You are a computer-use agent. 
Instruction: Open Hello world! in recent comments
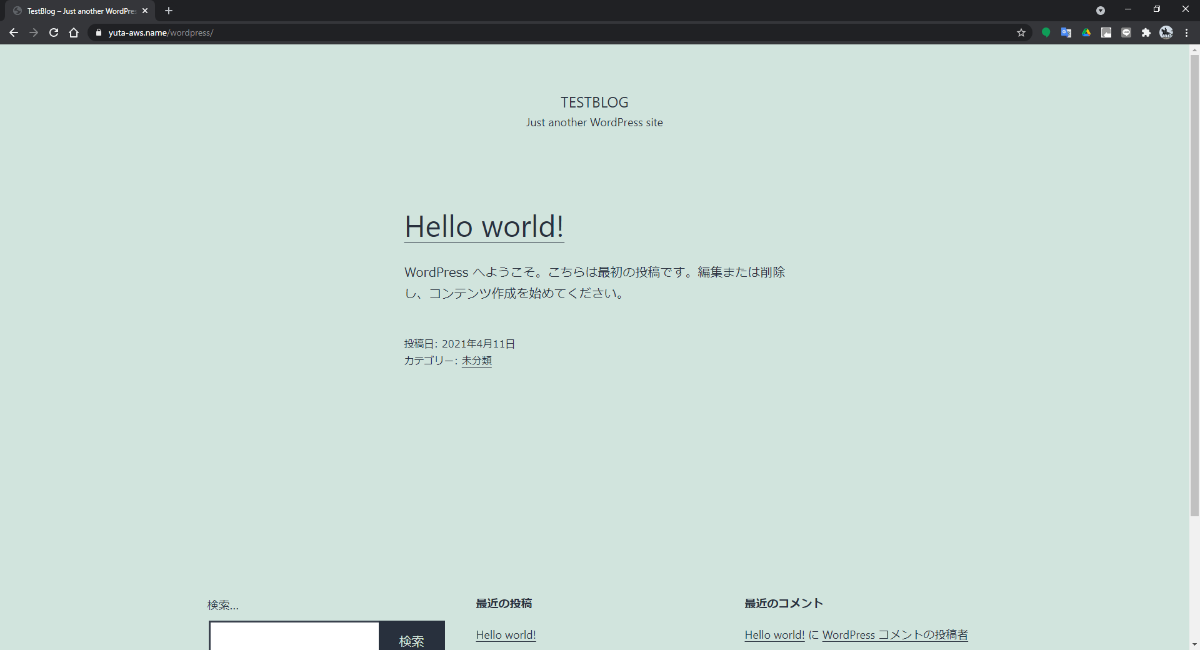click(775, 635)
